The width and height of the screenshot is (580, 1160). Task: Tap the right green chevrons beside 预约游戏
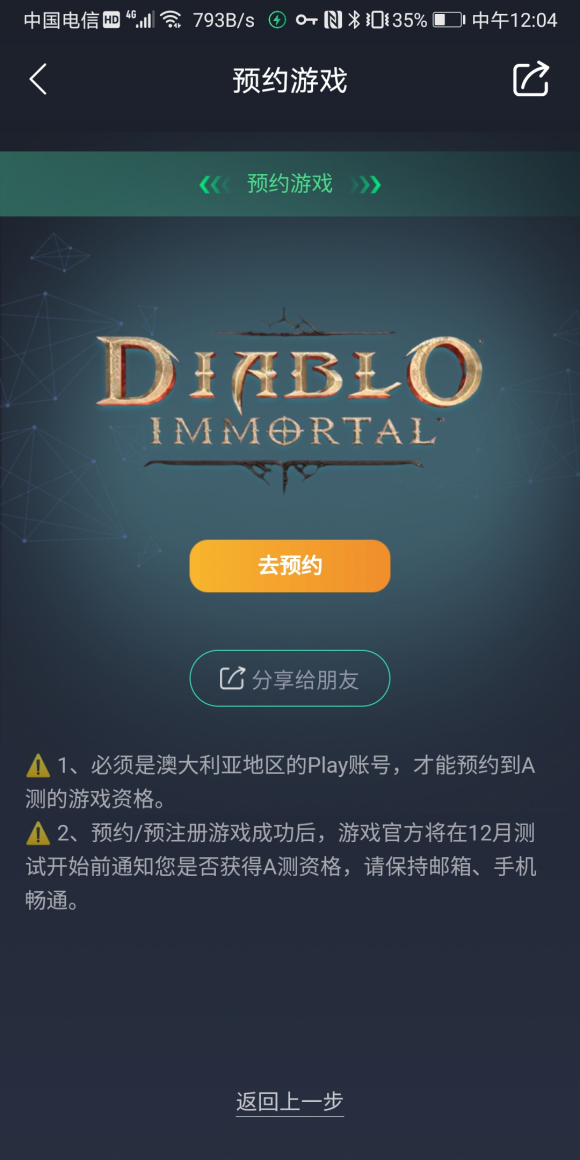(x=365, y=184)
